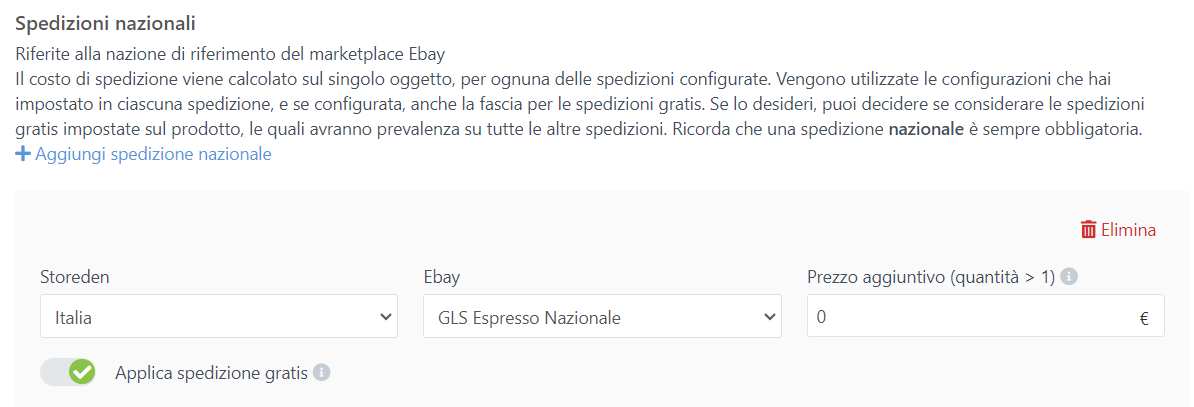1194x407 pixels.
Task: Click the info icon beside Prezzo aggiuntivo
Action: (x=1069, y=277)
